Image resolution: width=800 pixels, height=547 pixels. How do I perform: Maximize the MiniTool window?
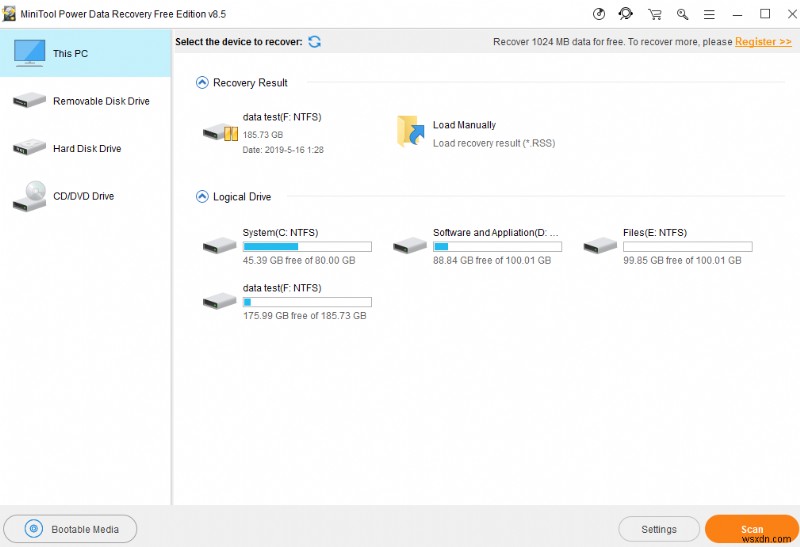[x=765, y=14]
